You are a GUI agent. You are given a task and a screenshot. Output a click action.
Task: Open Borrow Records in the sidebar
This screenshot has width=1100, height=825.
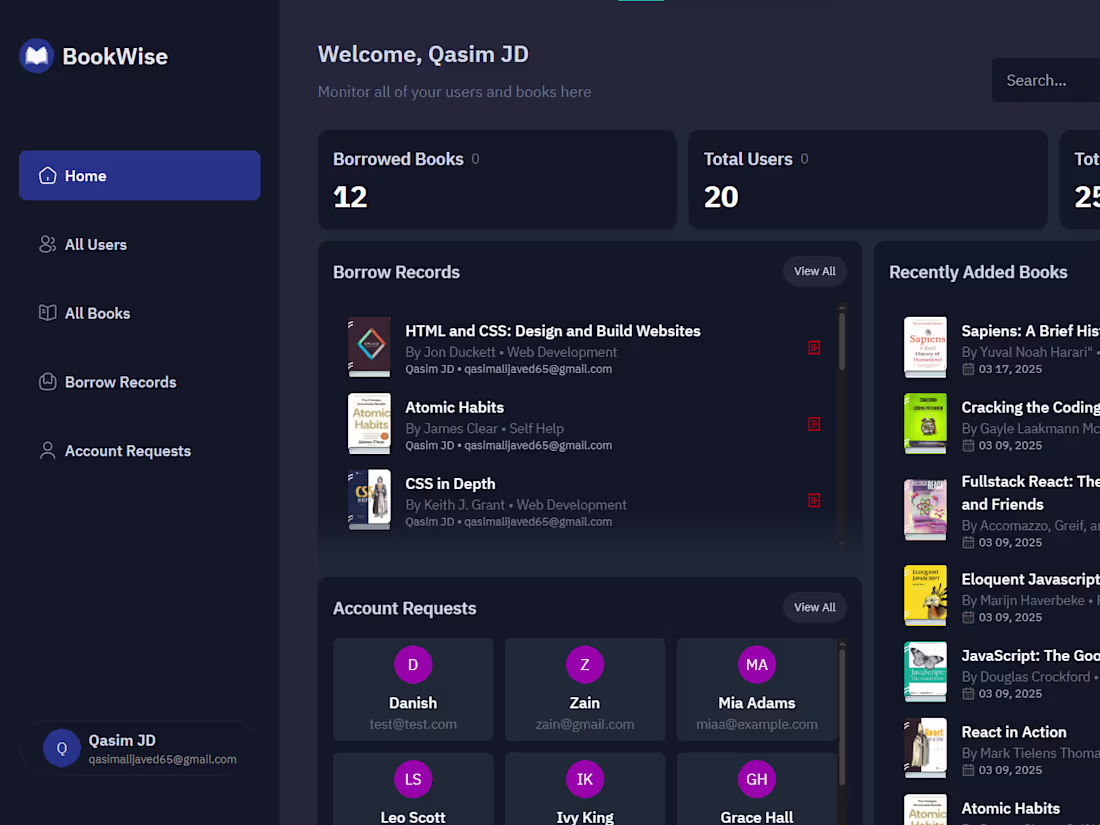tap(140, 382)
